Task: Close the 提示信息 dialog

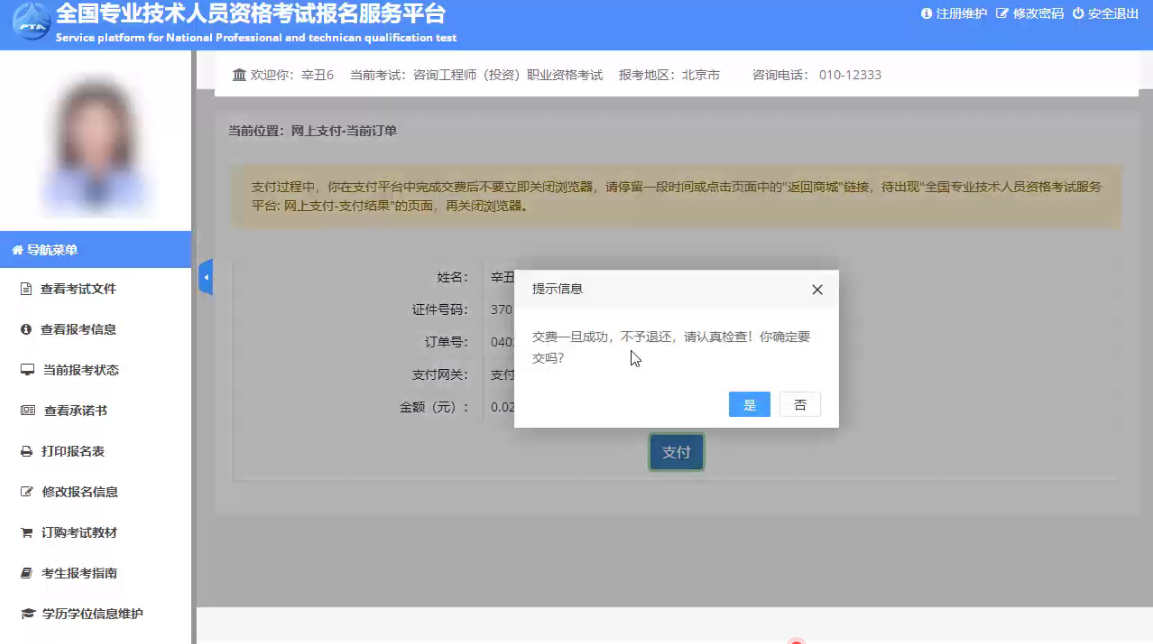Action: click(x=817, y=290)
